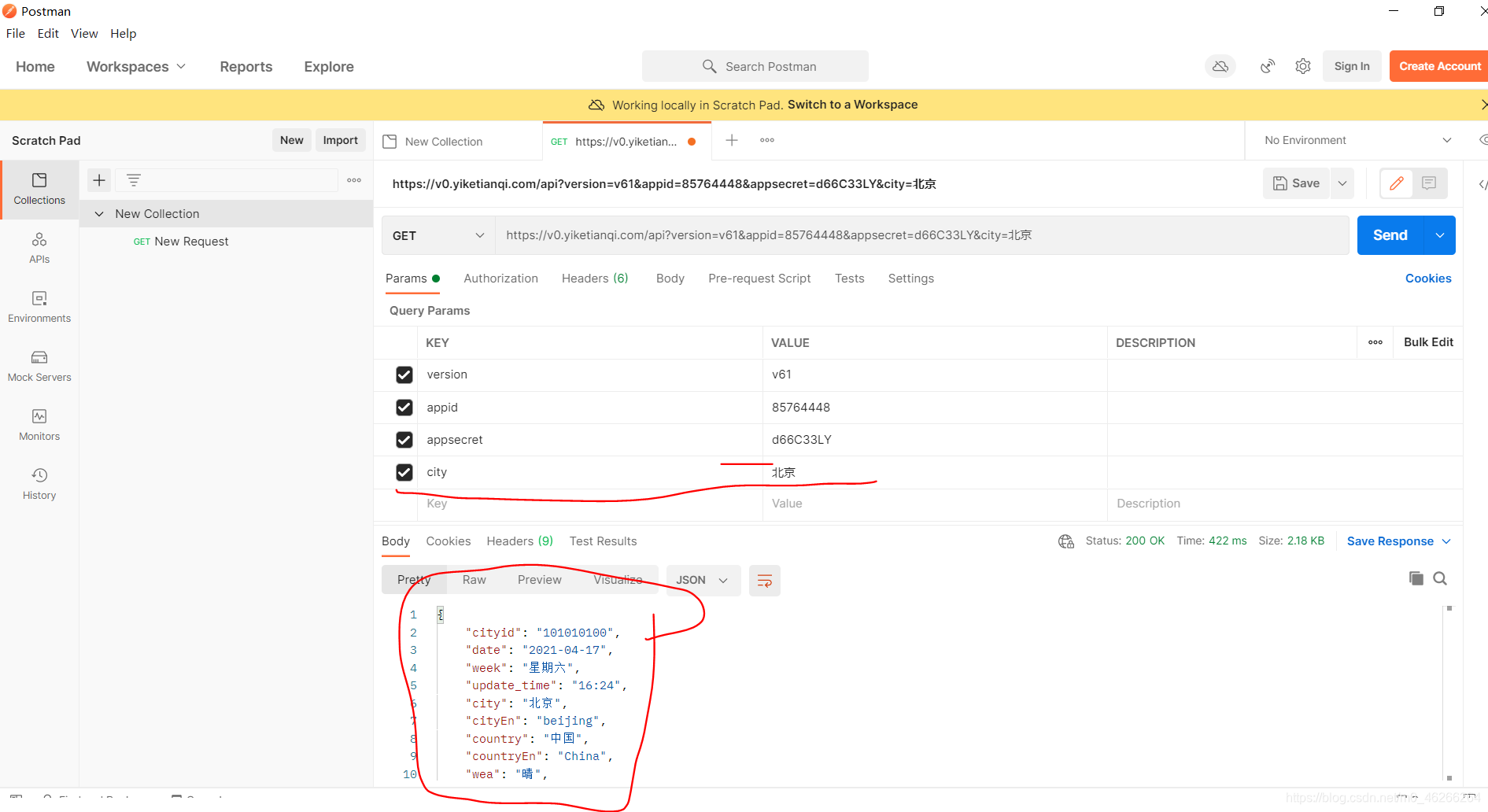Click the environment quick look eye icon
The width and height of the screenshot is (1488, 812).
1482,140
